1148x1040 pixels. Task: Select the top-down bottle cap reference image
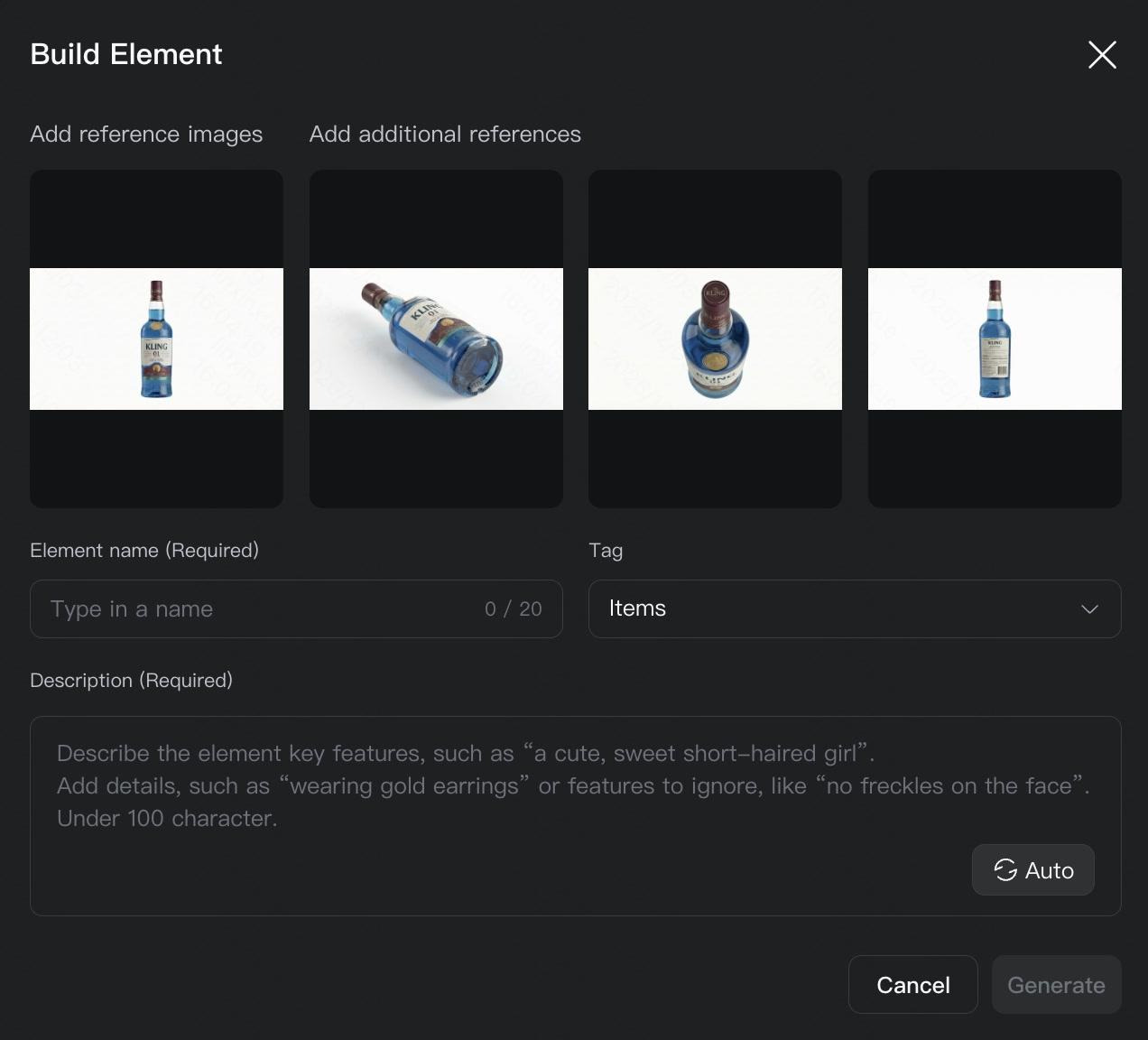point(715,339)
